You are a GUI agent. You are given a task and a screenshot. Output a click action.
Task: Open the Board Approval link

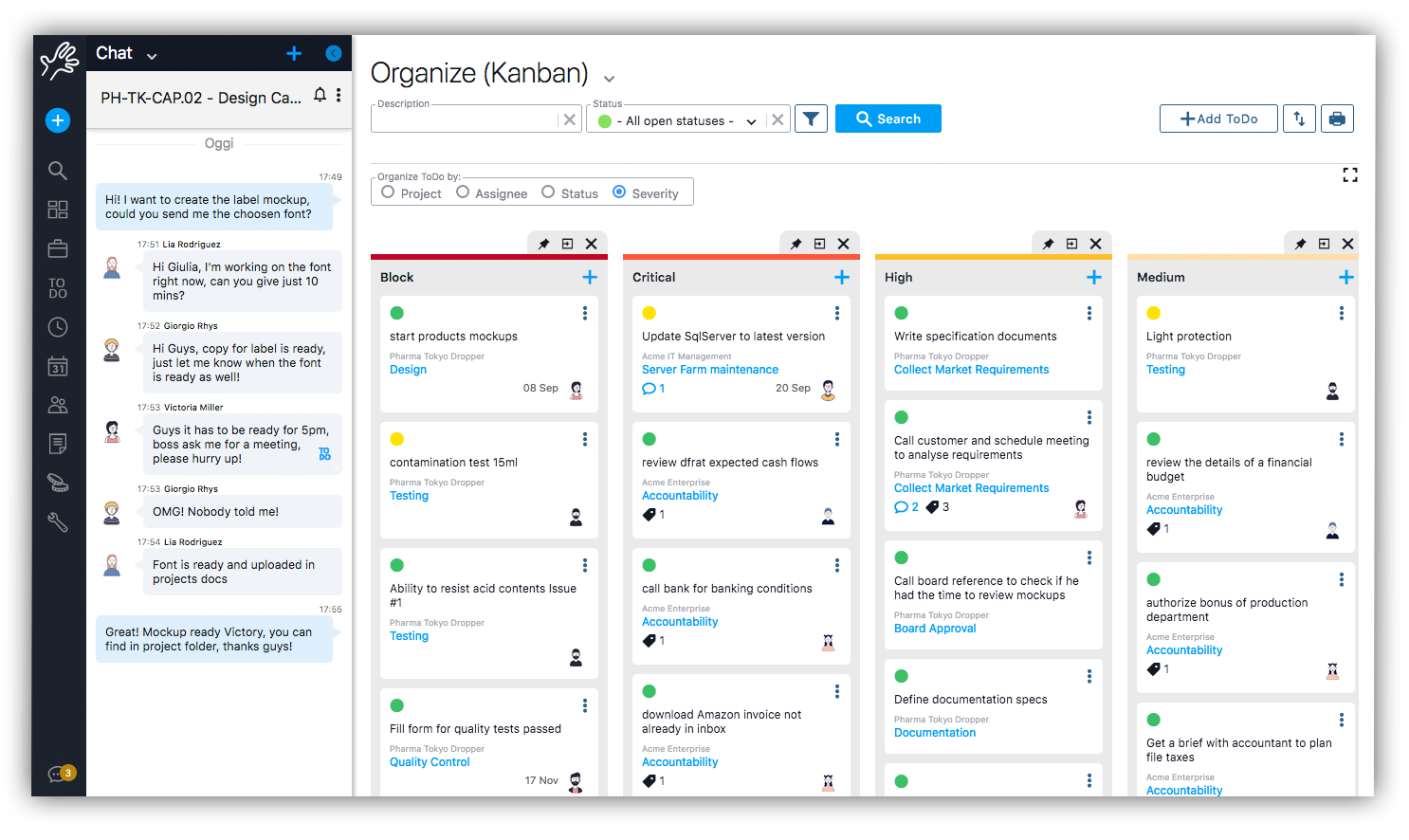coord(935,629)
